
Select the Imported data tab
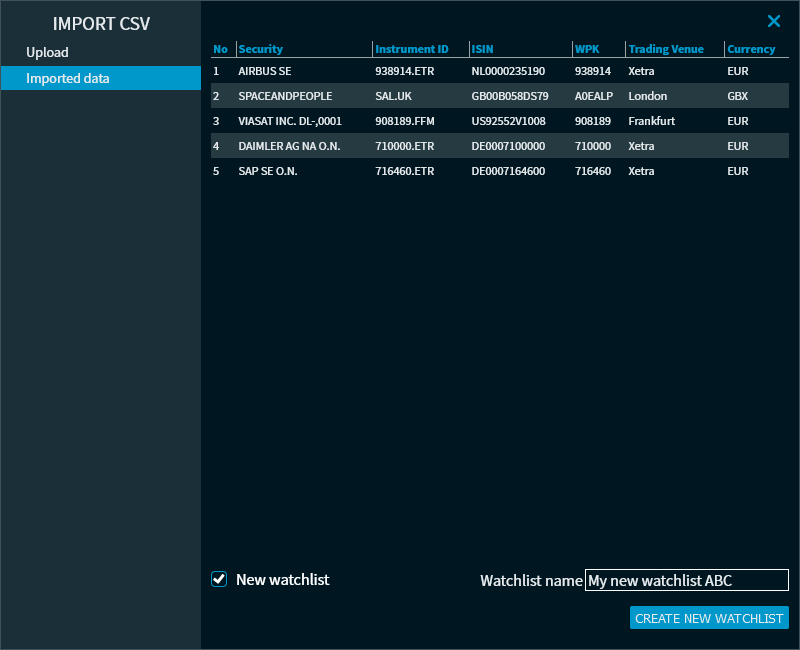[68, 78]
